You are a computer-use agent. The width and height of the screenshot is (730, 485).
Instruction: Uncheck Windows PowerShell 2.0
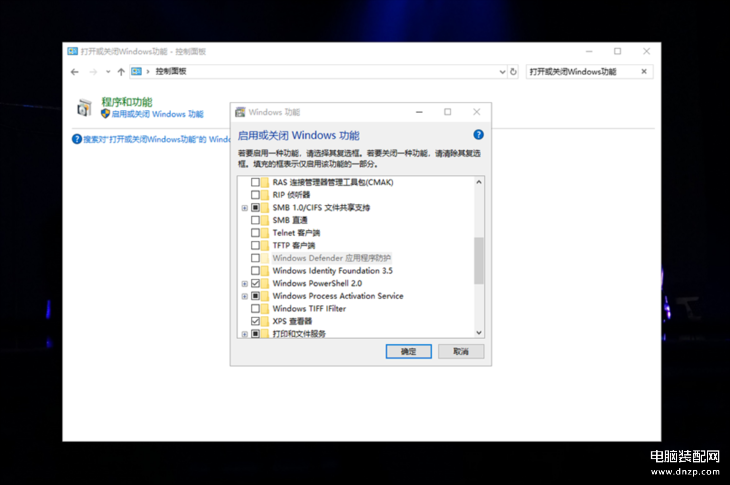[255, 283]
